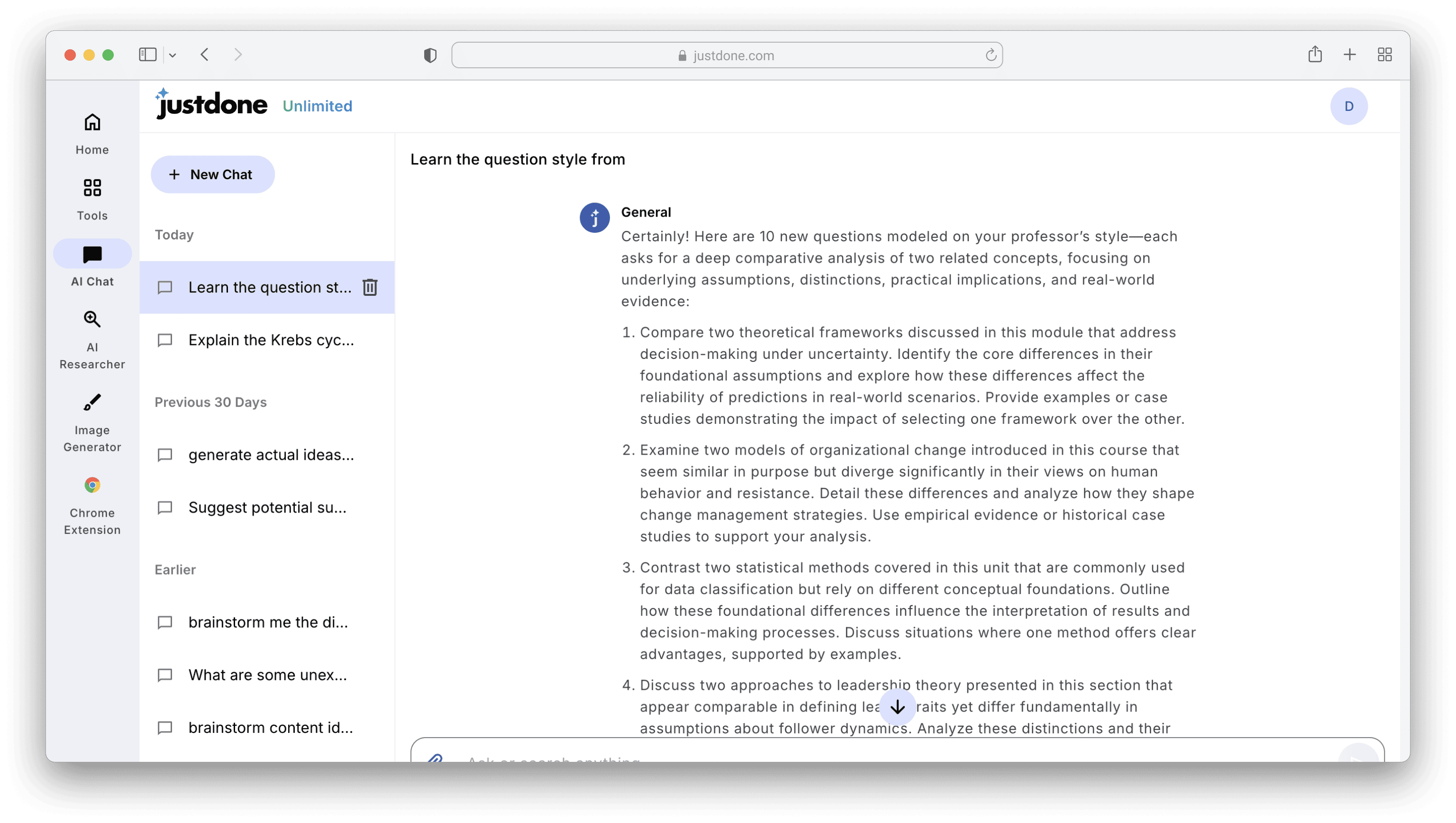The height and width of the screenshot is (823, 1456).
Task: Click the scroll-to-bottom arrow button
Action: click(x=897, y=706)
